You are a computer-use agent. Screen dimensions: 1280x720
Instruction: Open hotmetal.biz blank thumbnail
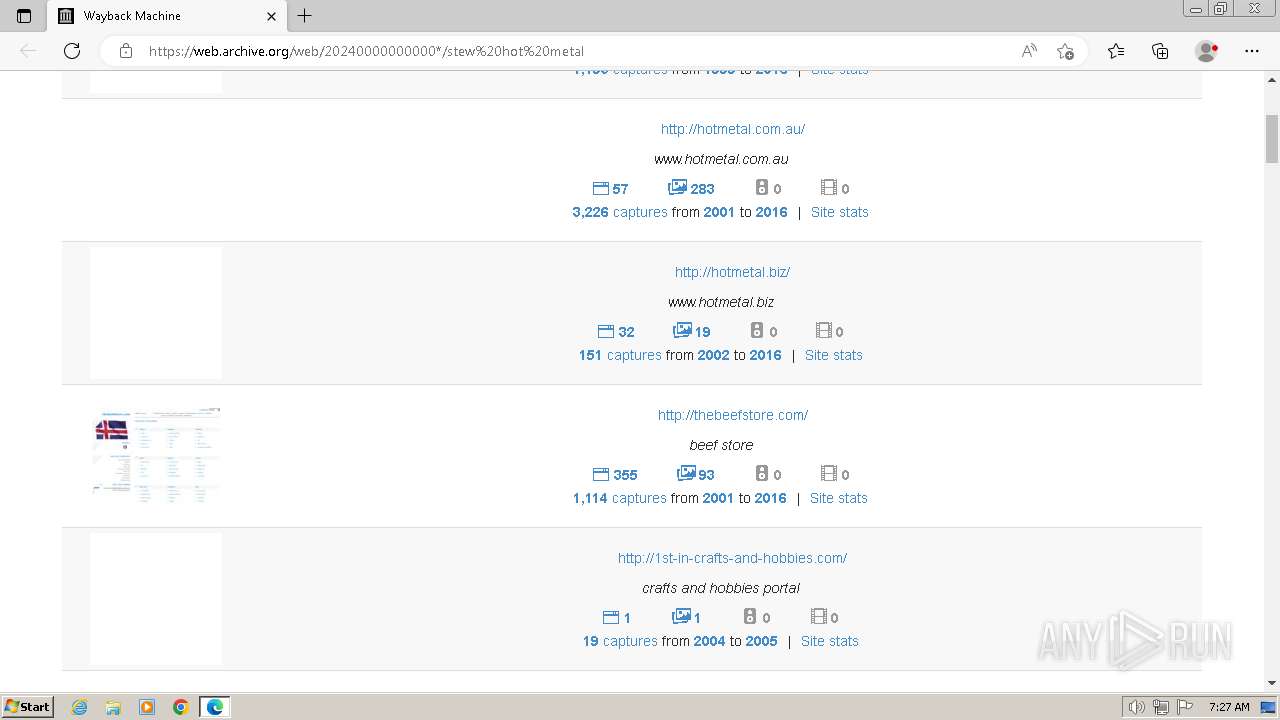pos(156,313)
